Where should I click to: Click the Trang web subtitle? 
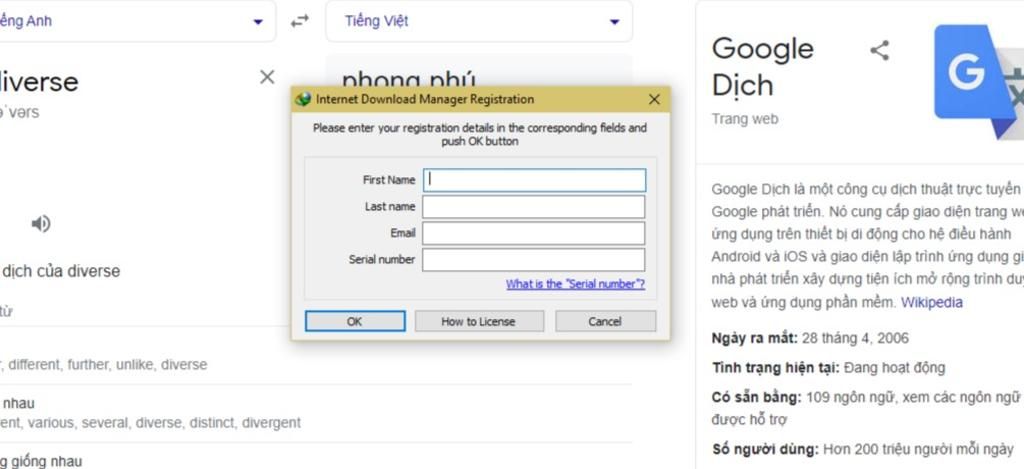[x=745, y=119]
